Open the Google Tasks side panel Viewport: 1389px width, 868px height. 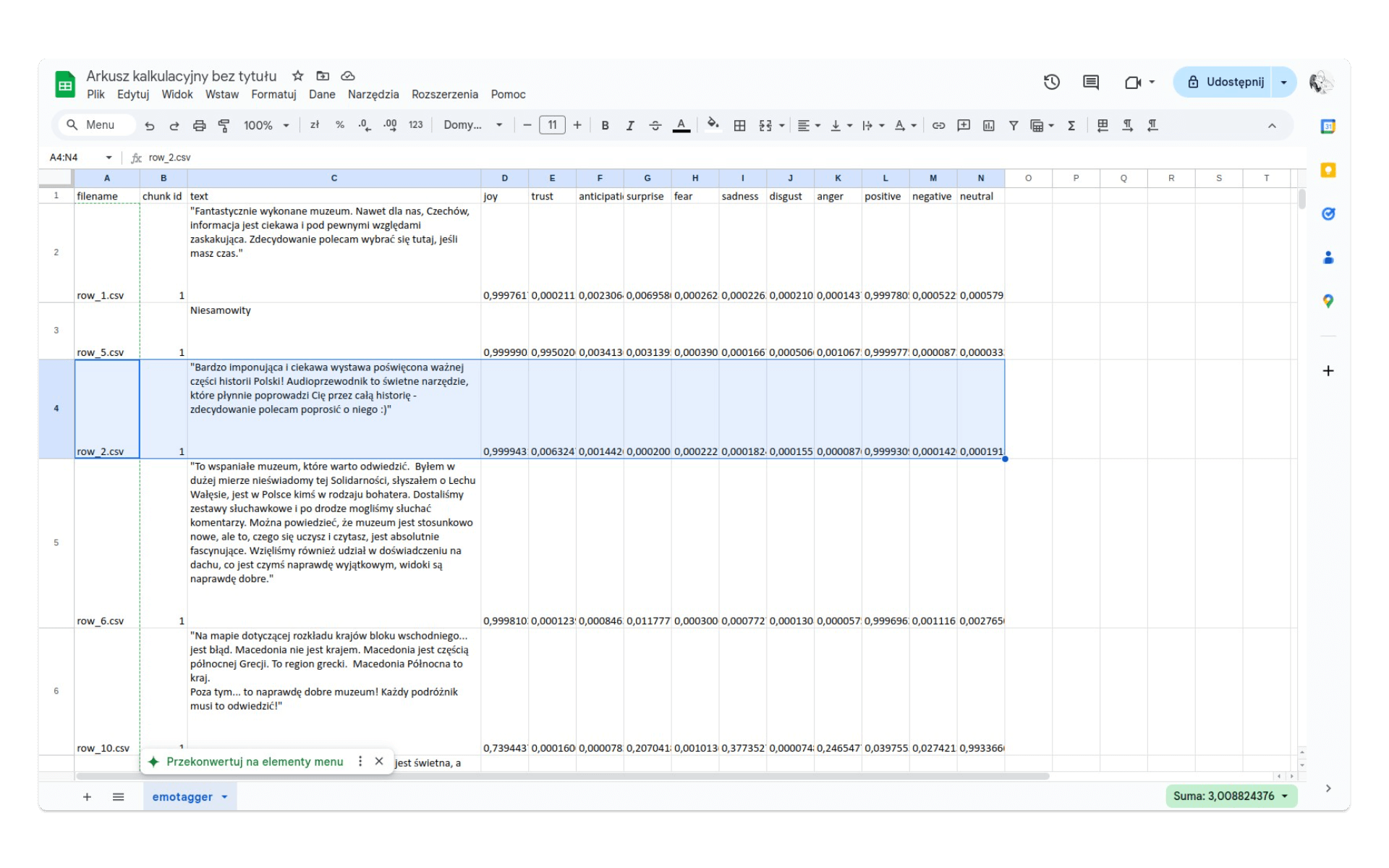(1328, 214)
